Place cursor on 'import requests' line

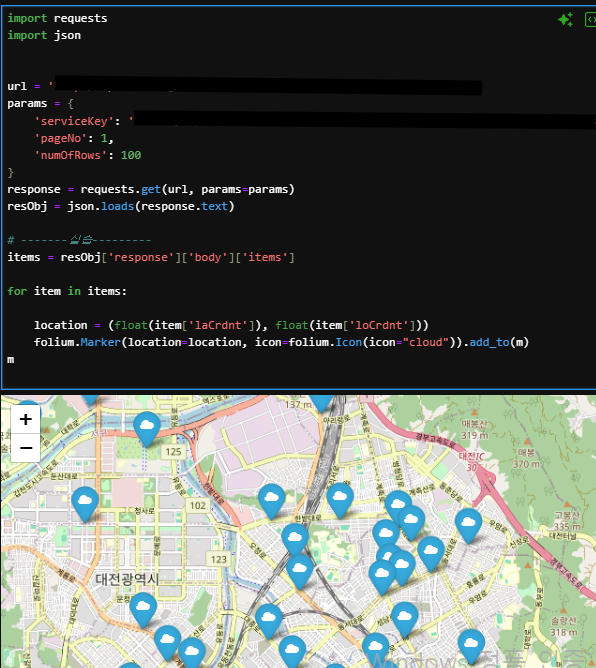57,18
